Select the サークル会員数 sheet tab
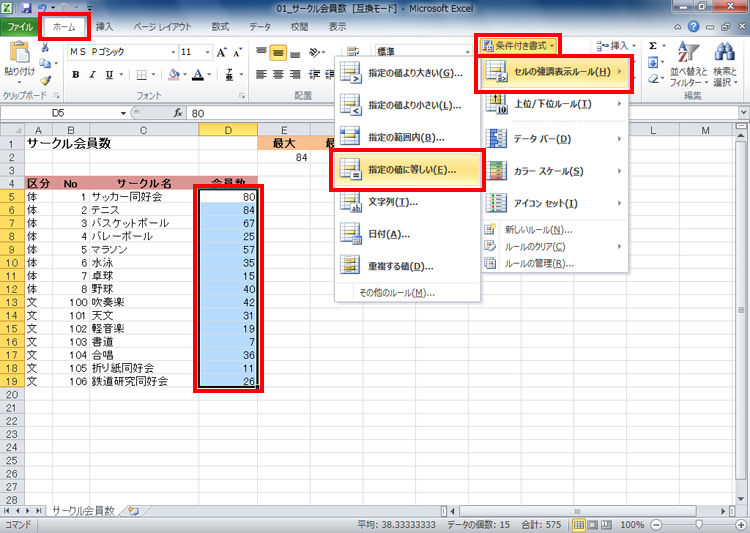 [x=83, y=511]
